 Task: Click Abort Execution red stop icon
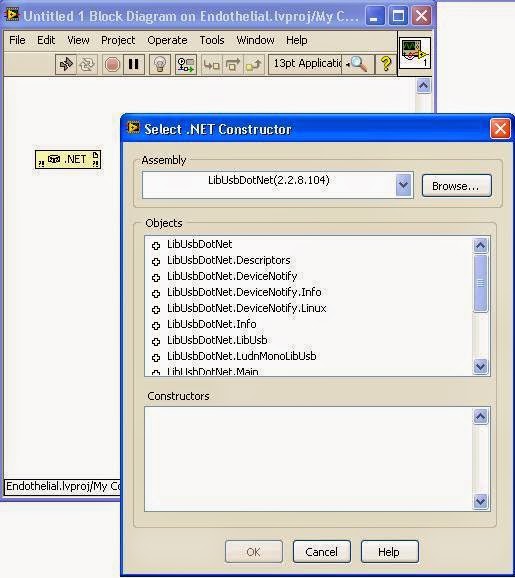[112, 65]
